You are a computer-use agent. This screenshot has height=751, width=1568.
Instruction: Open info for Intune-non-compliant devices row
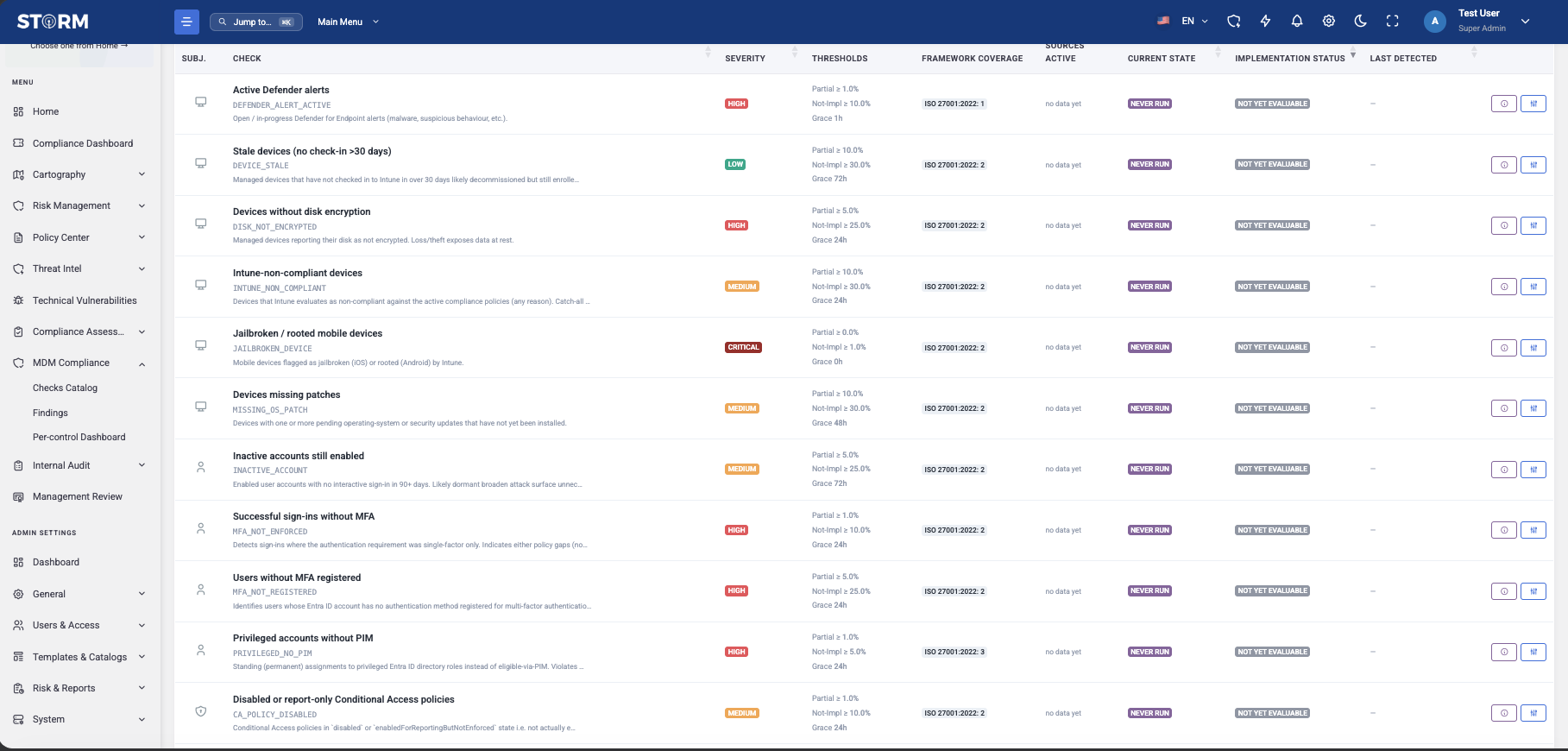click(x=1504, y=287)
